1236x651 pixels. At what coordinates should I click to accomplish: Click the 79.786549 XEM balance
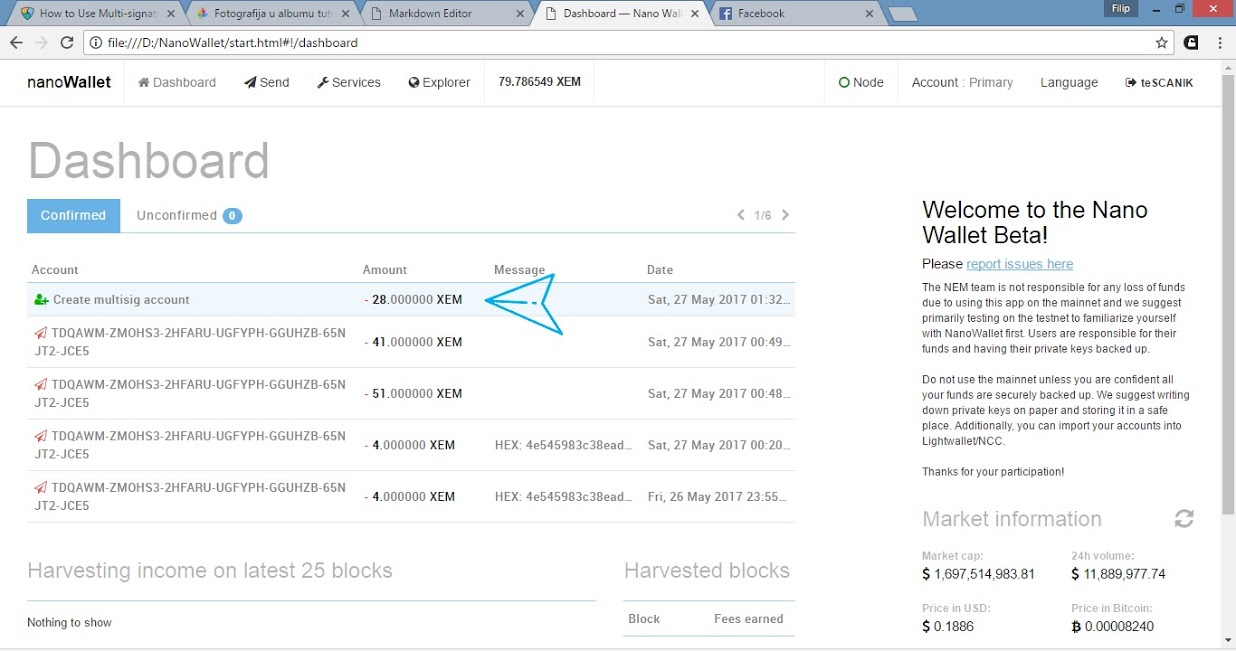539,82
